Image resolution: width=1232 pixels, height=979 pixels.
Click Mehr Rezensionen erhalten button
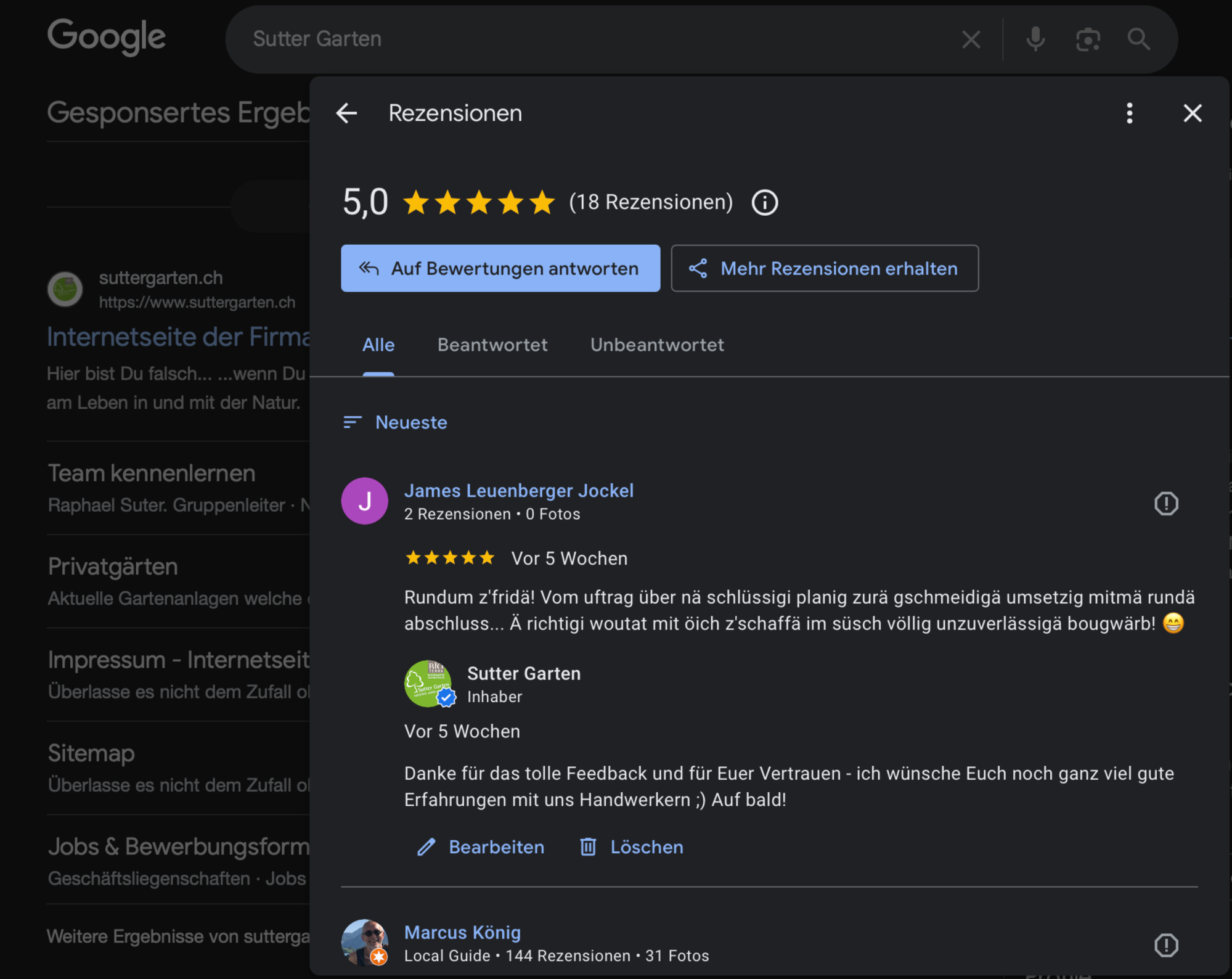(x=824, y=269)
